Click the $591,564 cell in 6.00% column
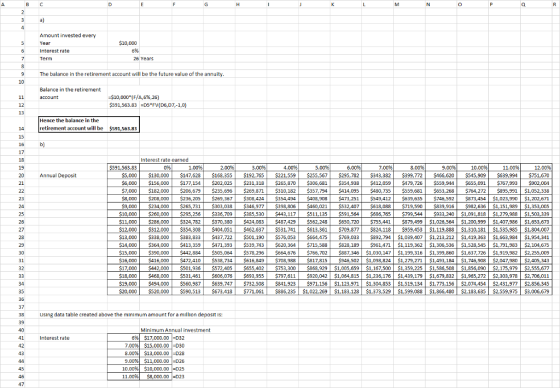 click(x=346, y=214)
